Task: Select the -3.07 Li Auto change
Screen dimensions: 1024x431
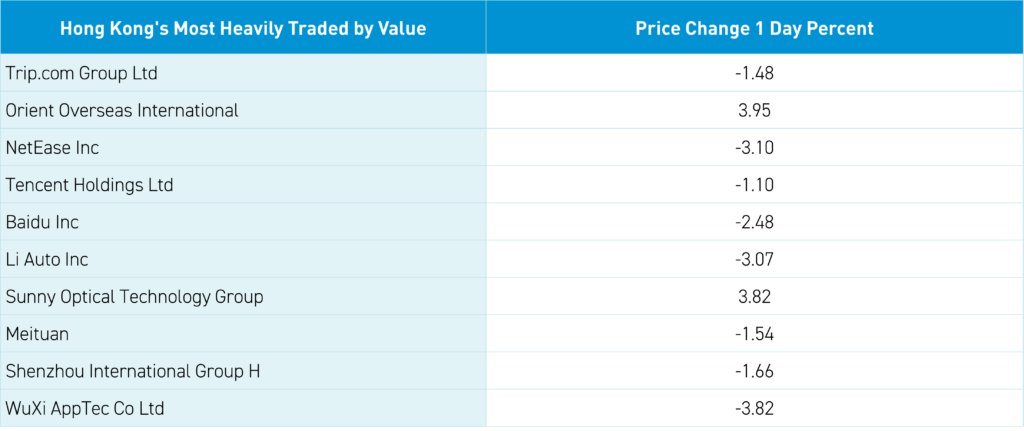Action: (754, 259)
